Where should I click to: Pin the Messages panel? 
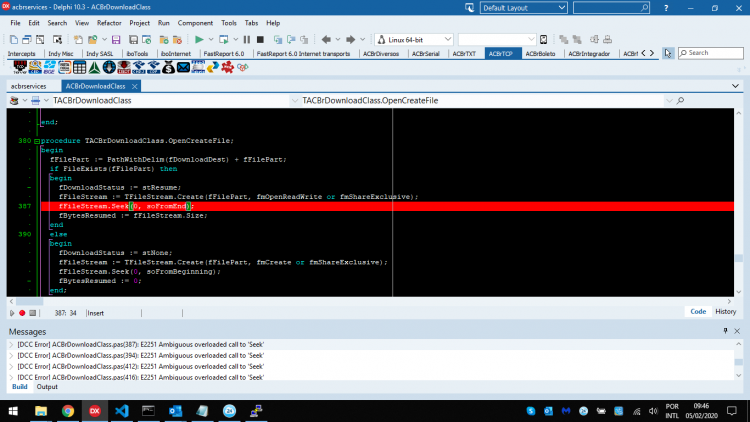[725, 331]
